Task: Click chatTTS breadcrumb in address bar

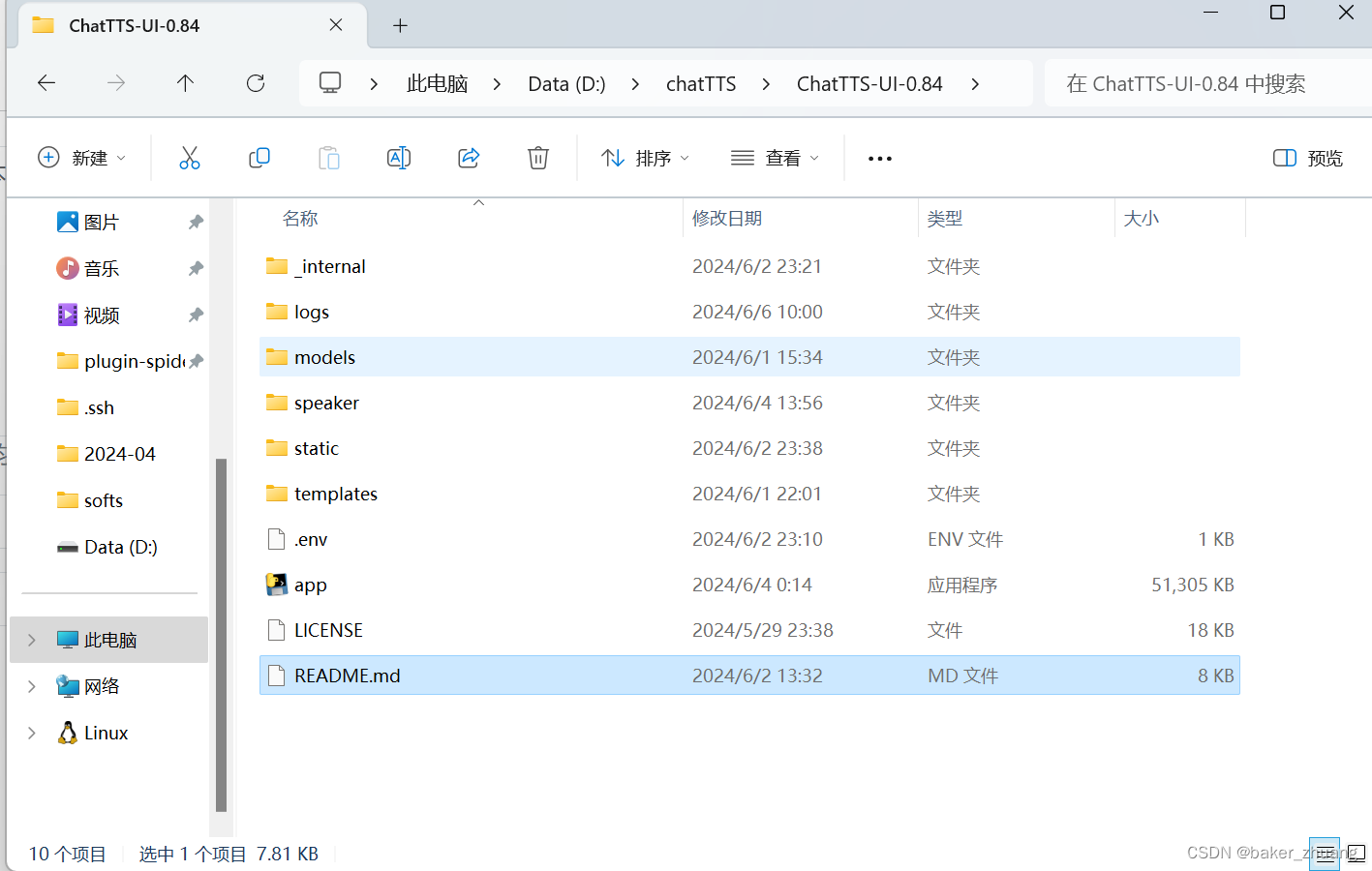Action: tap(701, 84)
